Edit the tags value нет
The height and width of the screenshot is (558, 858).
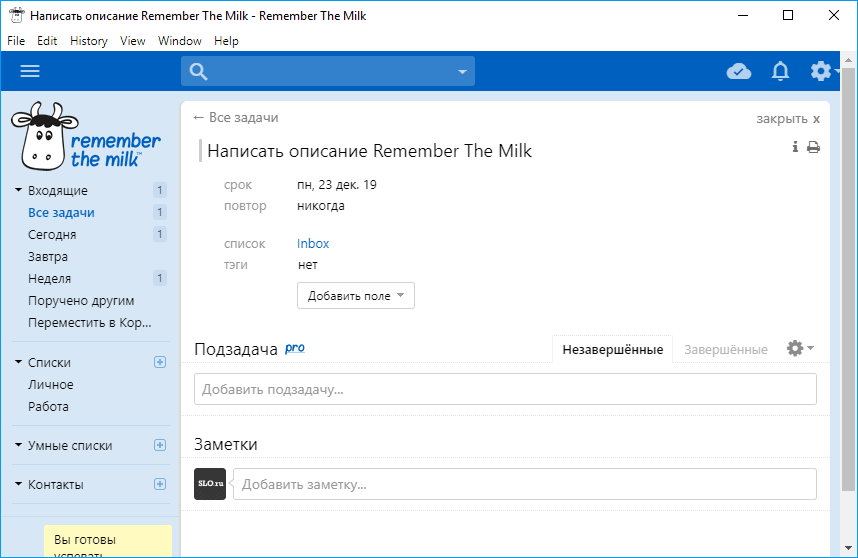pos(308,265)
